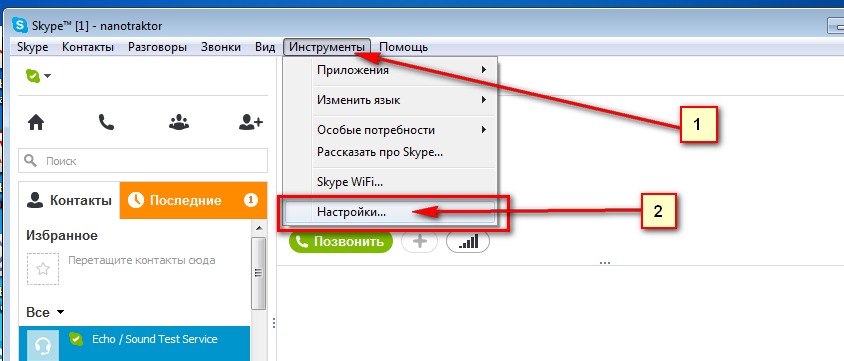Click the plus button next to Позвонить

point(420,242)
